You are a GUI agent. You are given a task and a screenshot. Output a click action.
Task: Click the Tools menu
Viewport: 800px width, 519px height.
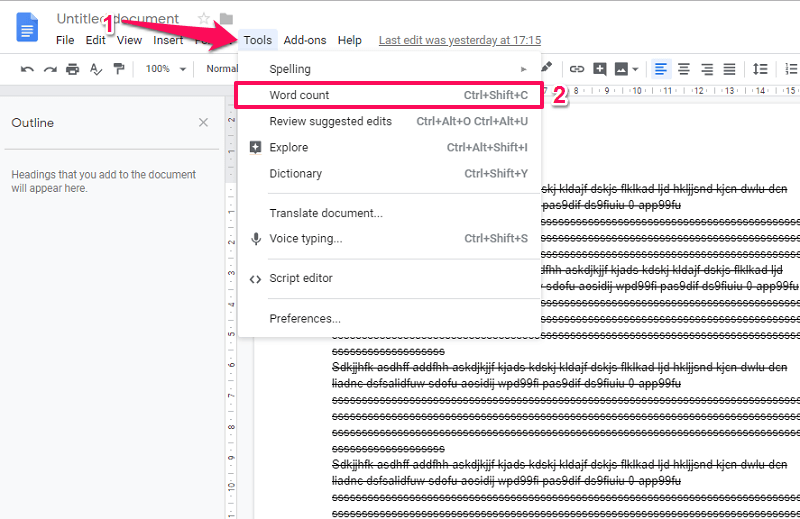click(258, 40)
